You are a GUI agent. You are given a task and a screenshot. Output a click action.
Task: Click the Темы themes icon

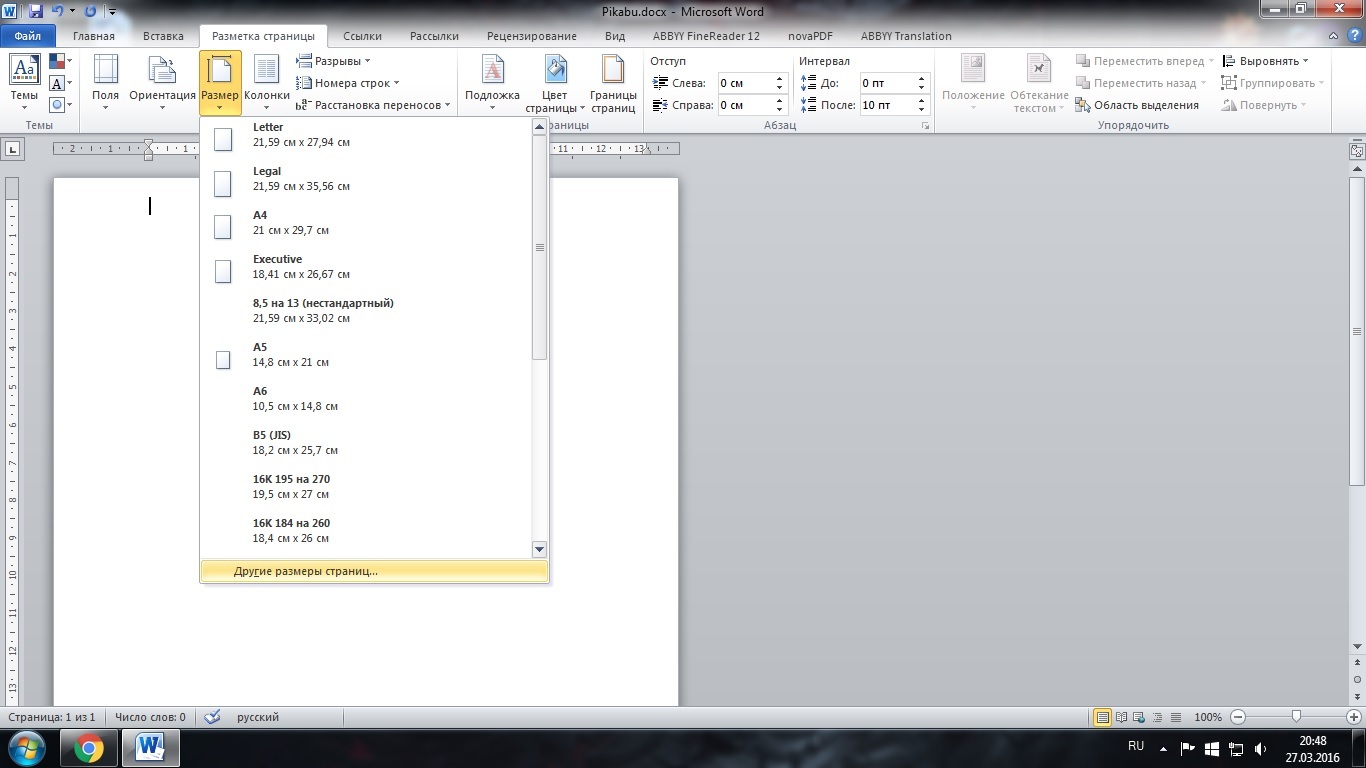24,72
